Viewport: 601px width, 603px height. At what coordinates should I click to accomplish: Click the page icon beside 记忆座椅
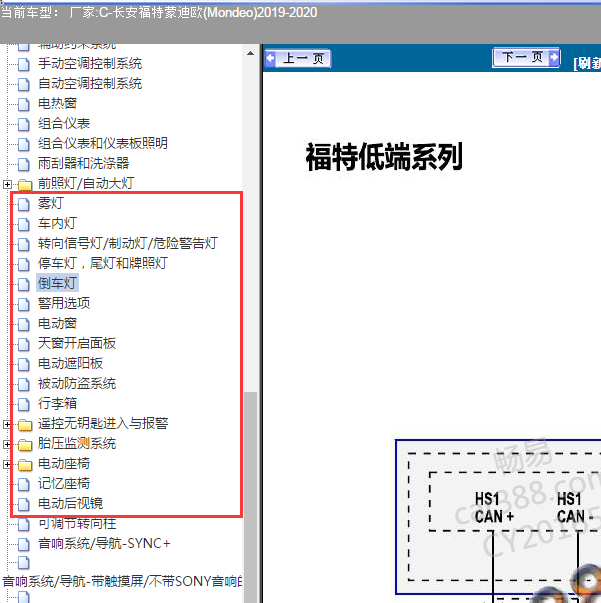pyautogui.click(x=24, y=484)
